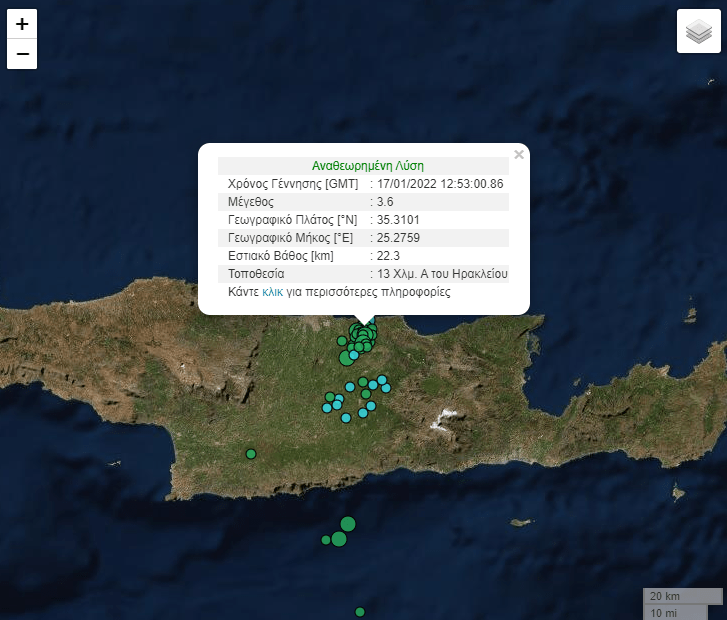
Task: Select the isolated green marker in southwest Crete
Action: coord(251,454)
